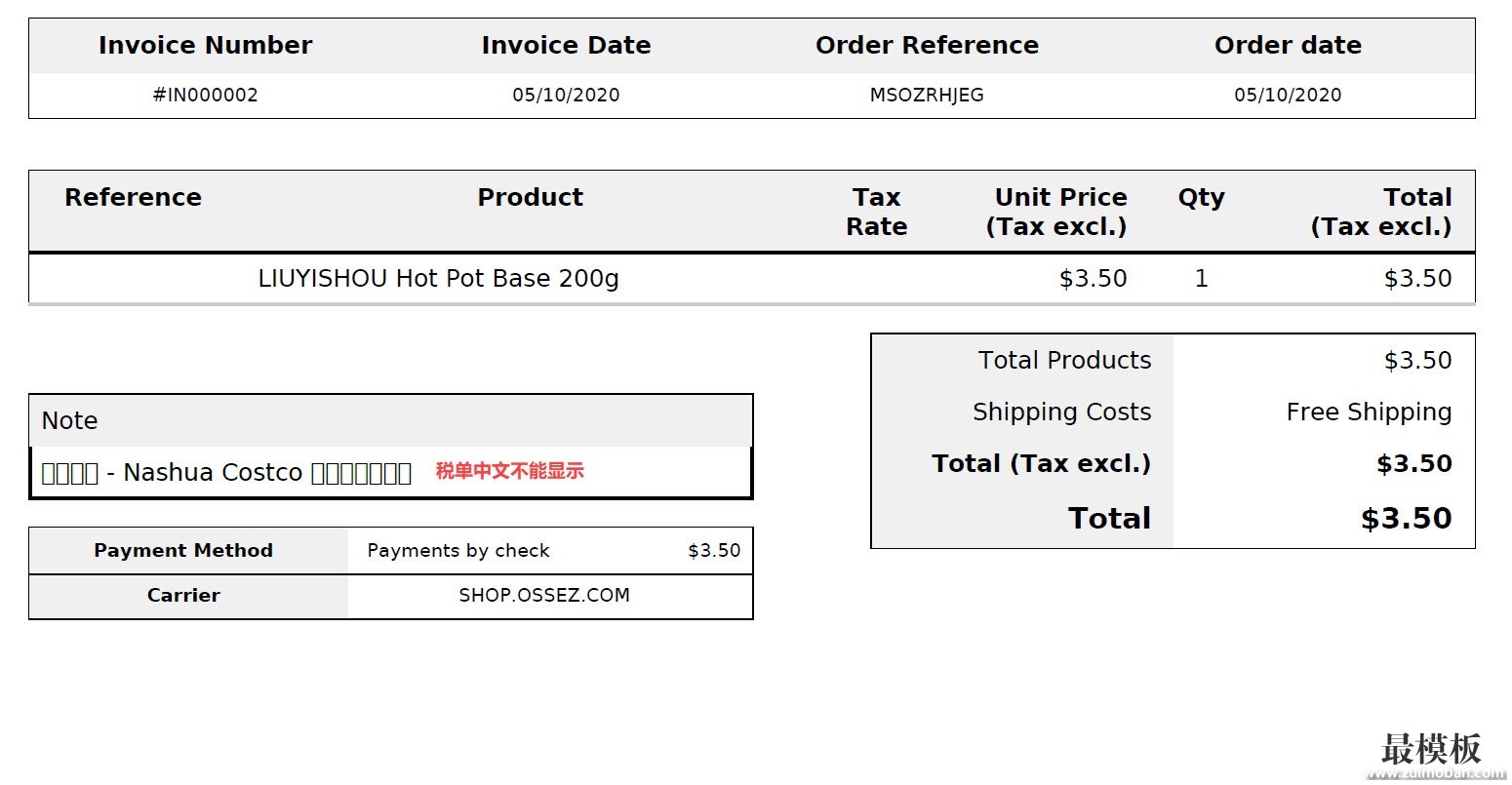The height and width of the screenshot is (785, 1512).
Task: Click the Note section header
Action: point(70,421)
